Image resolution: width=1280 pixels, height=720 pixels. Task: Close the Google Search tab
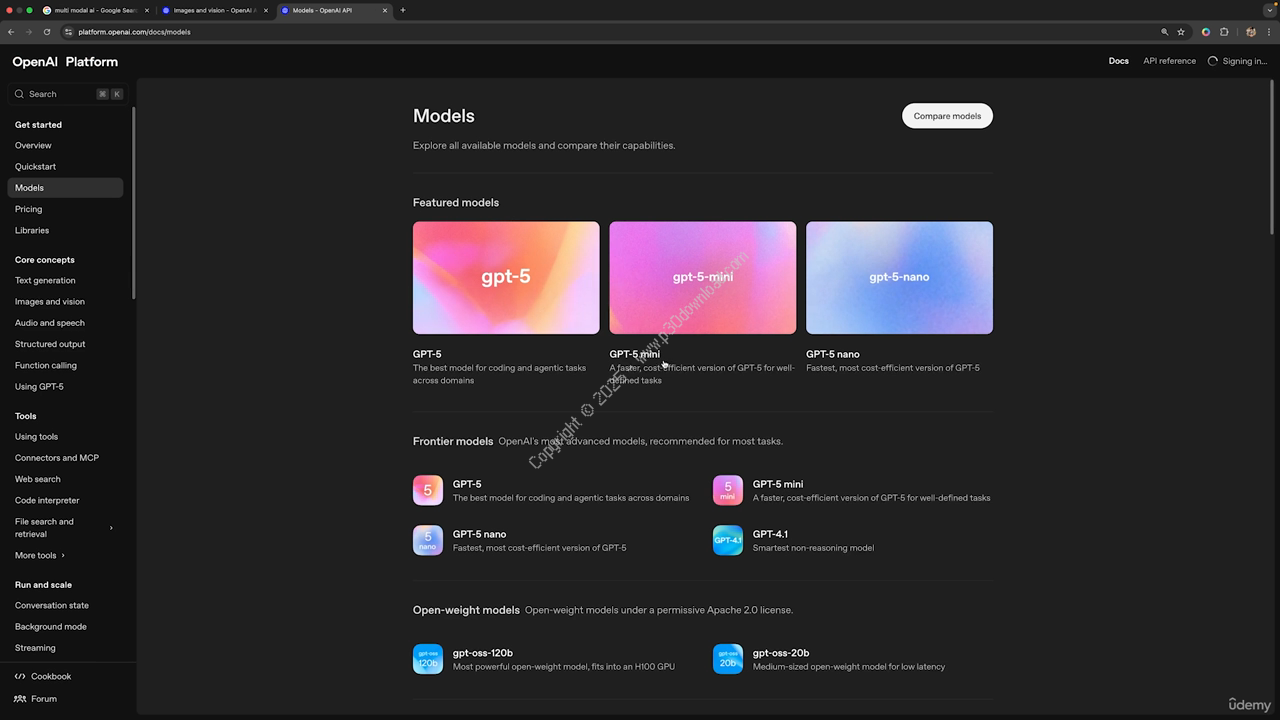pos(146,10)
